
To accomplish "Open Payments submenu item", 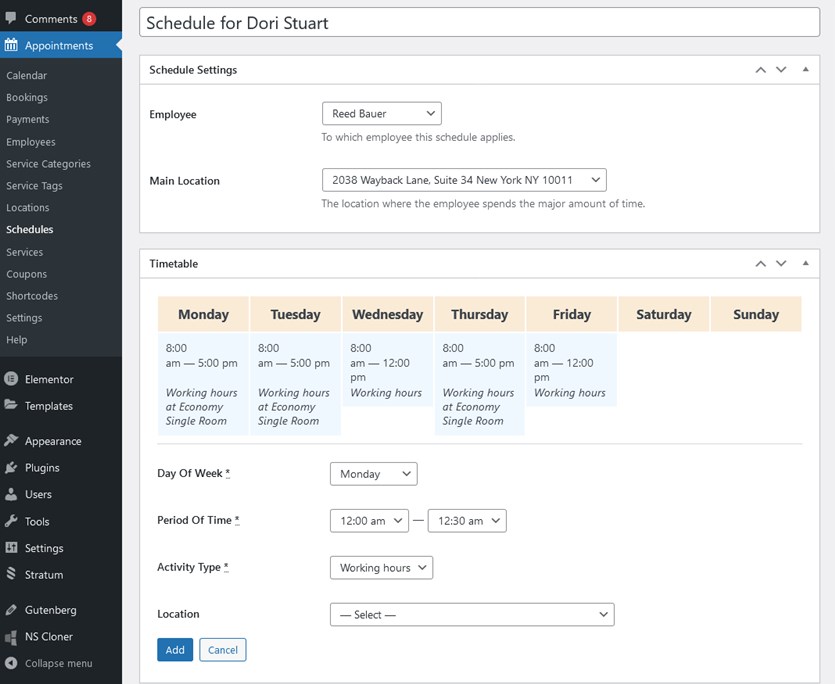I will [x=28, y=119].
